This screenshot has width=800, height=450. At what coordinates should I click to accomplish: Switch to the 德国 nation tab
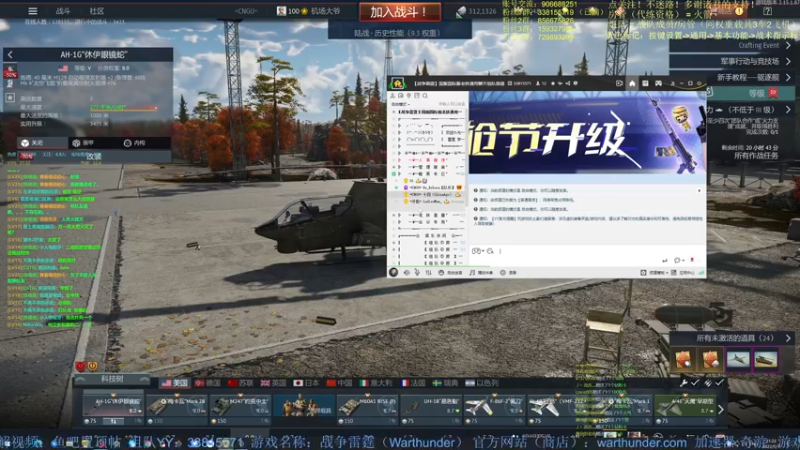(208, 383)
